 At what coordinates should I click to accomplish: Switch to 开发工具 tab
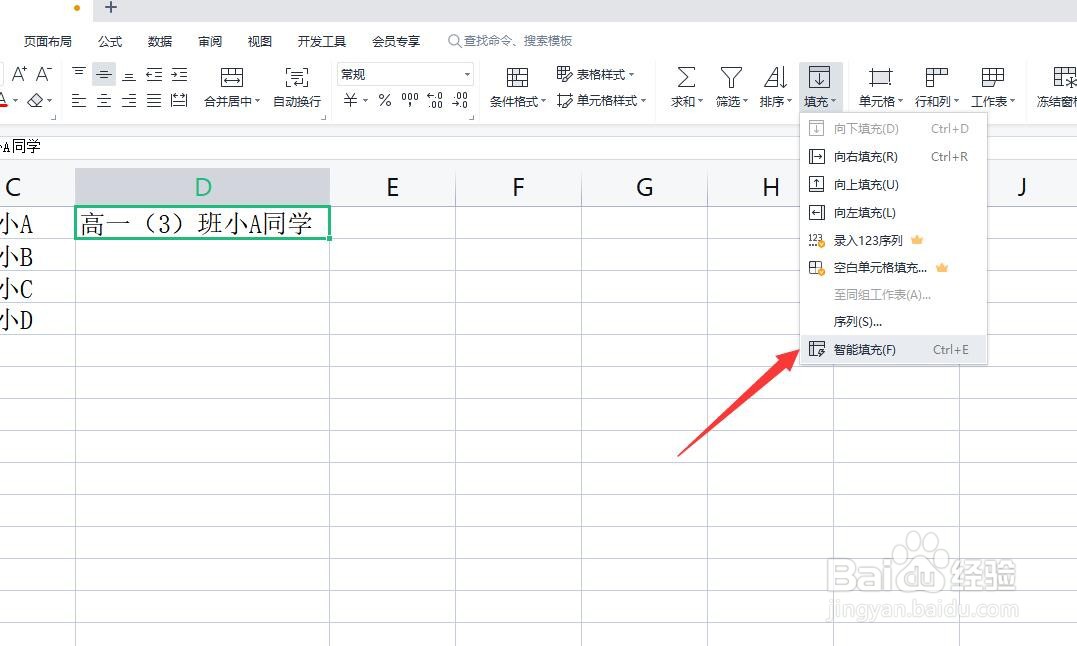coord(321,41)
